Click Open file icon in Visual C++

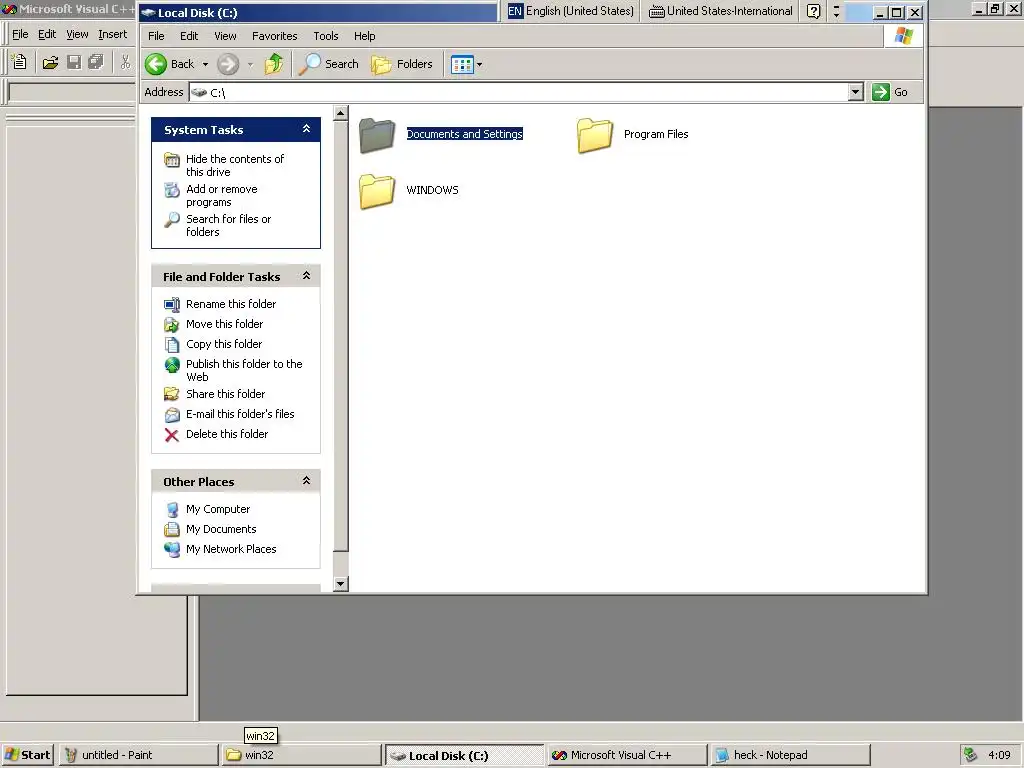pos(50,62)
